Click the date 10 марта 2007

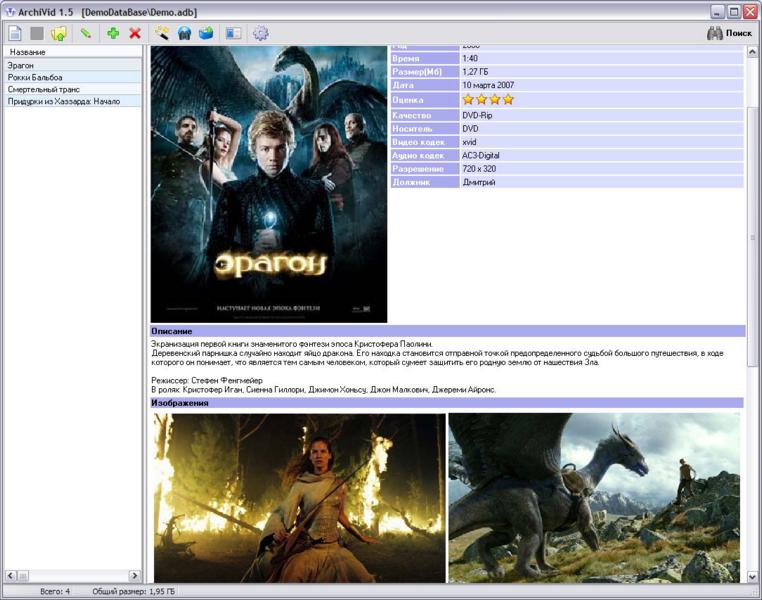coord(488,85)
